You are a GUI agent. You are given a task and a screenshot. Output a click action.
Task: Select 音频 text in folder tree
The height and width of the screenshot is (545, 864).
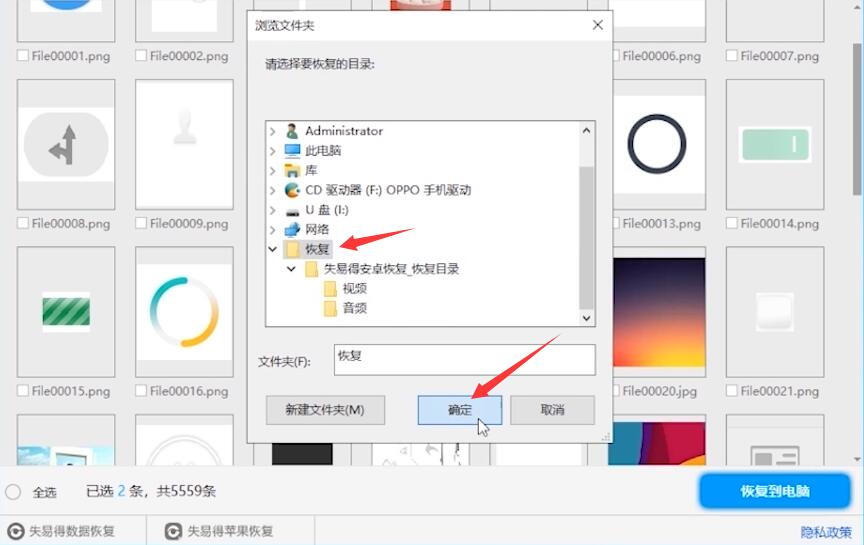[x=354, y=309]
